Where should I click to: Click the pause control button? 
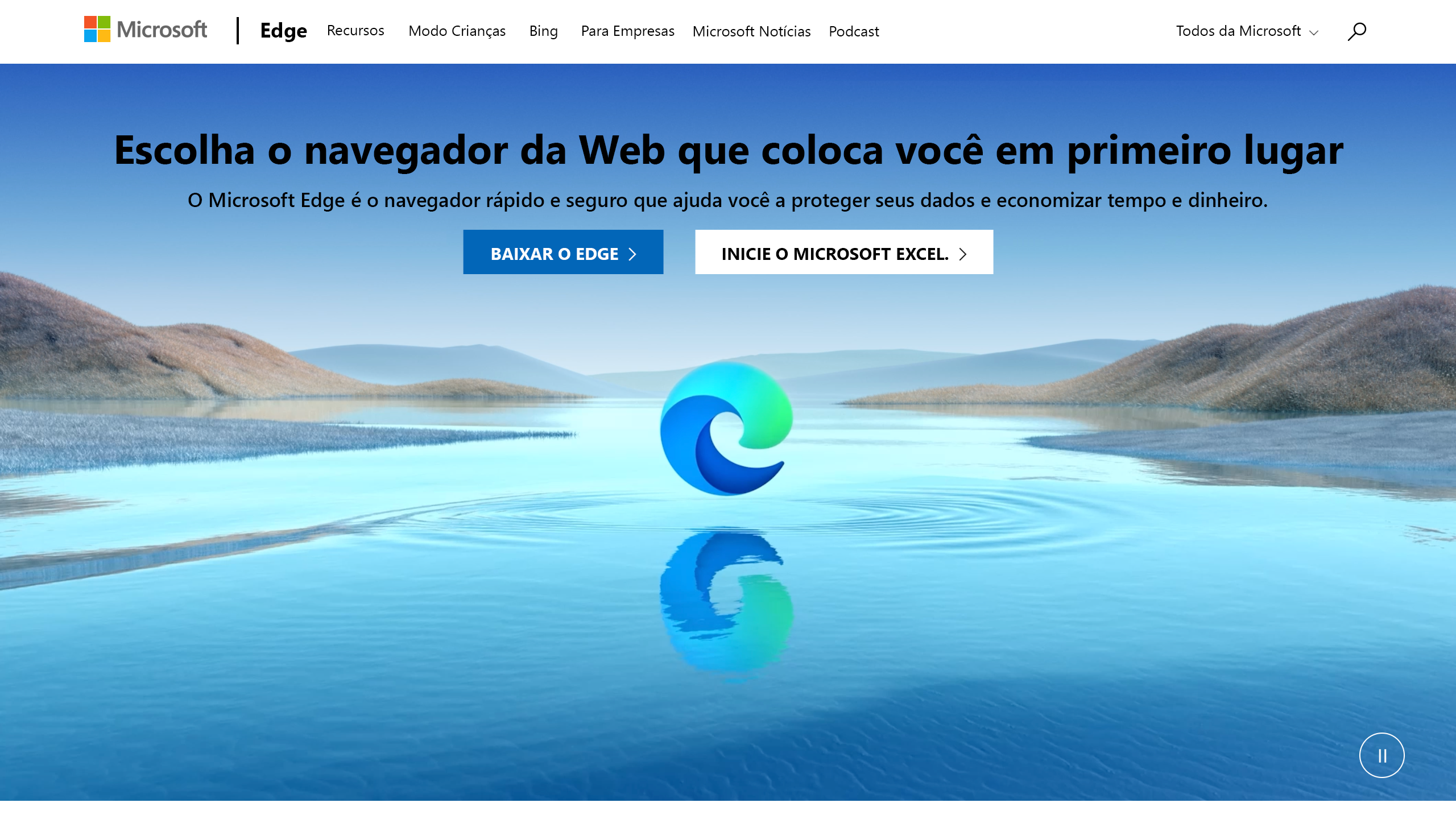coord(1382,755)
